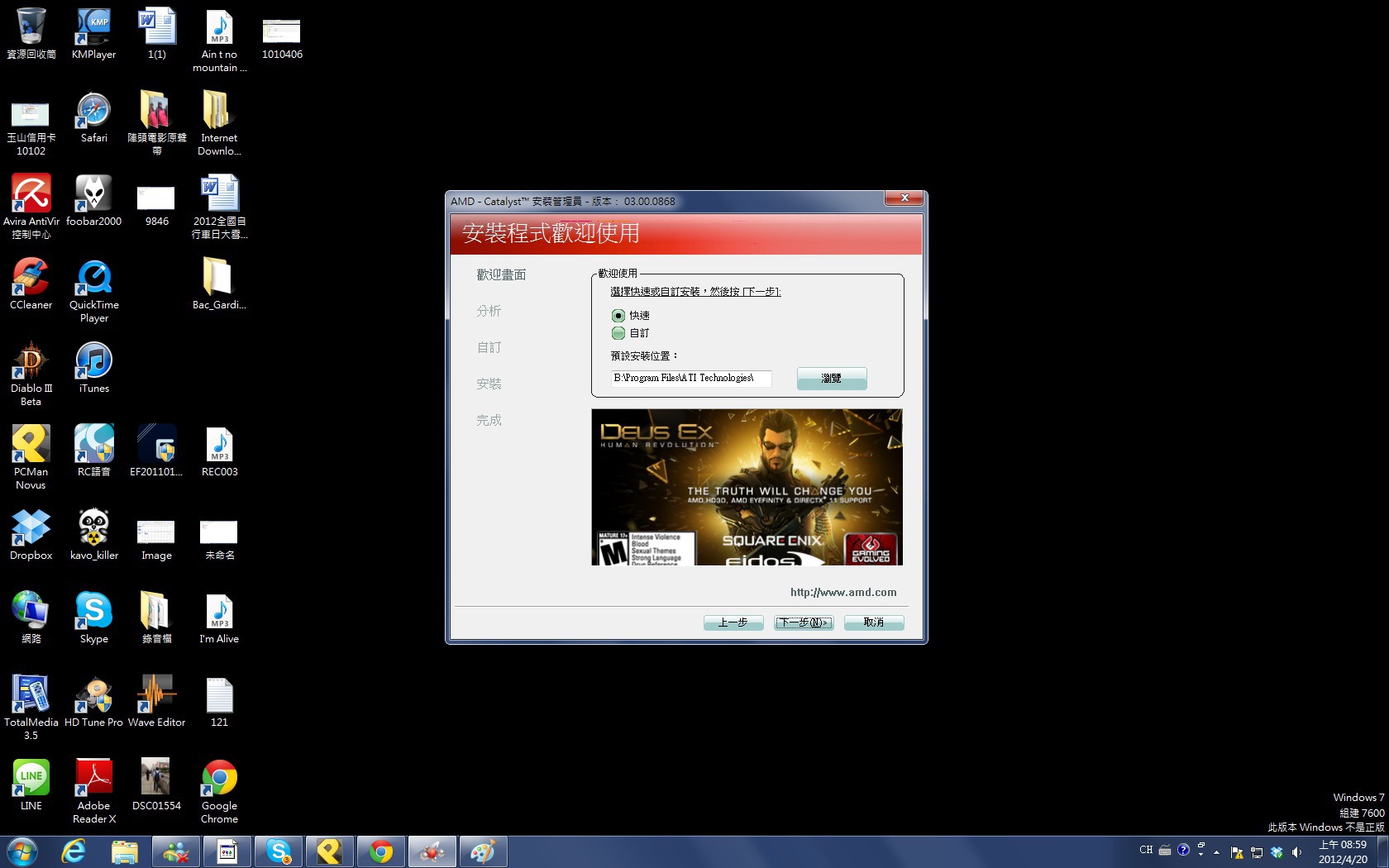Open Windows Explorer from the taskbar

point(124,851)
